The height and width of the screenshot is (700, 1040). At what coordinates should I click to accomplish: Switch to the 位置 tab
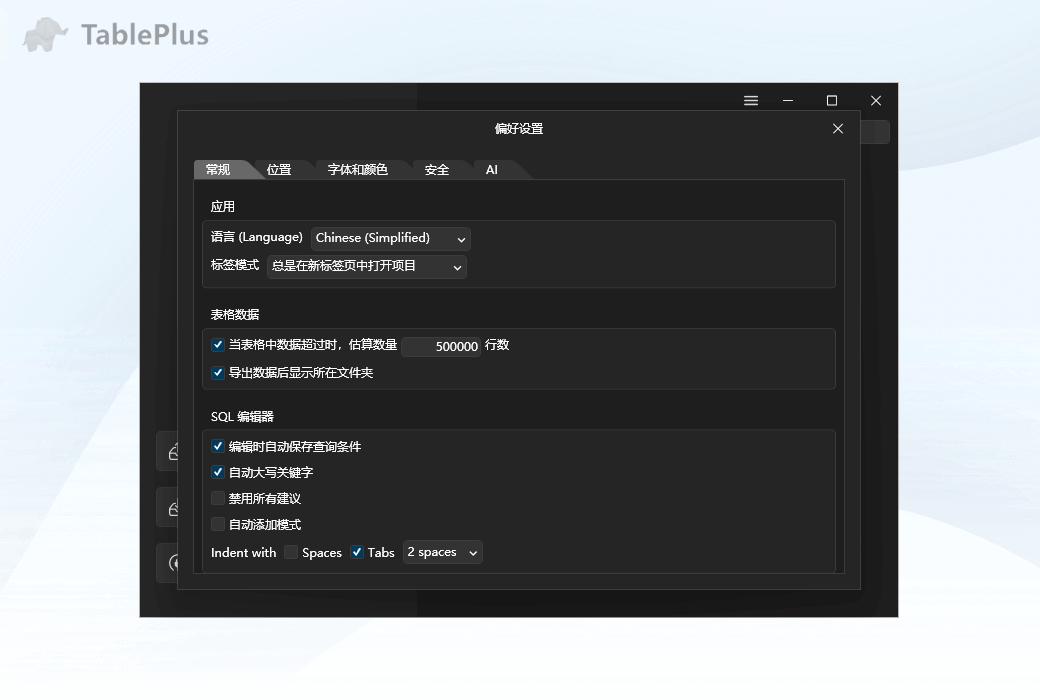tap(280, 169)
